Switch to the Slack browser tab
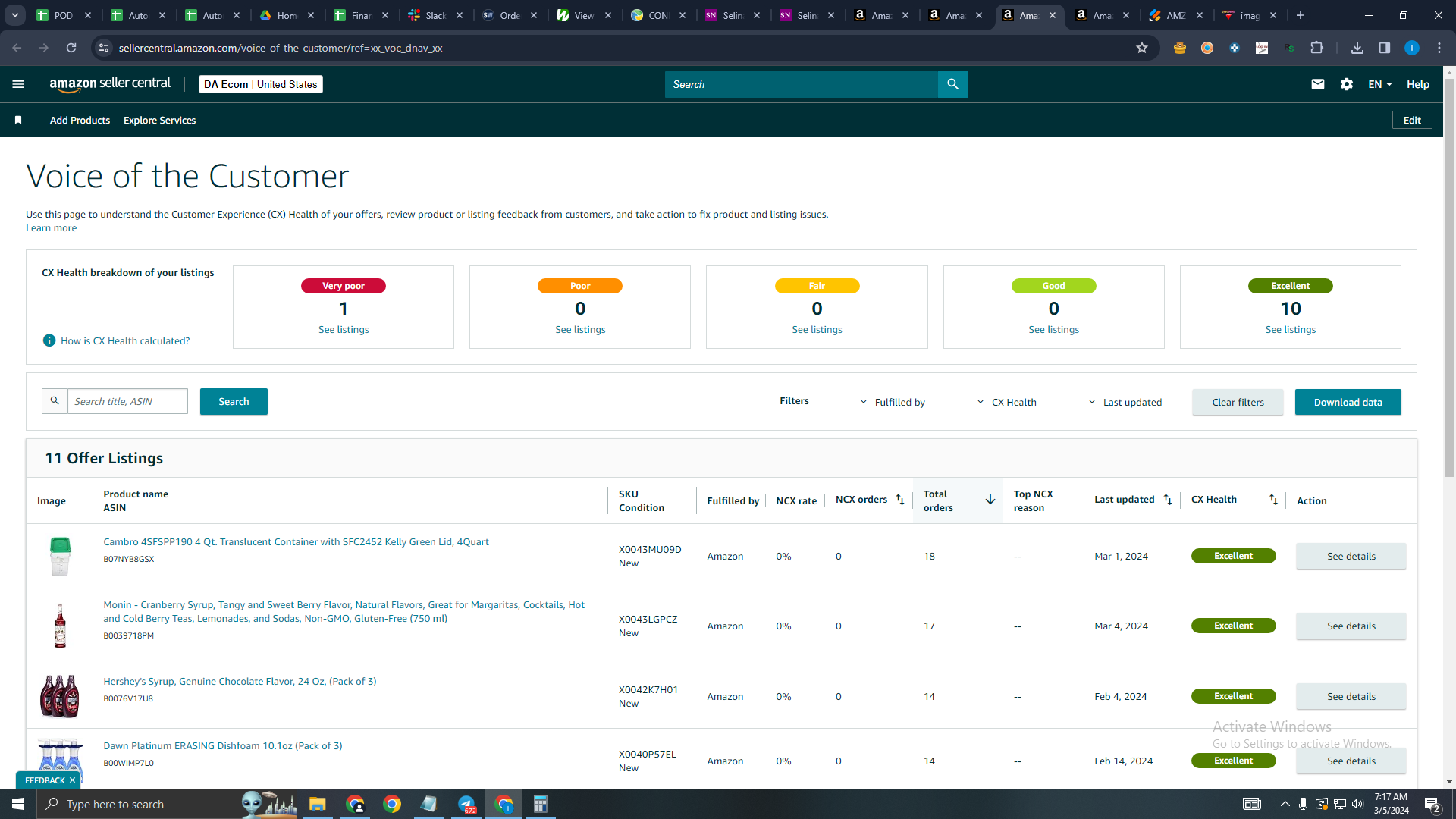This screenshot has width=1456, height=819. tap(437, 15)
